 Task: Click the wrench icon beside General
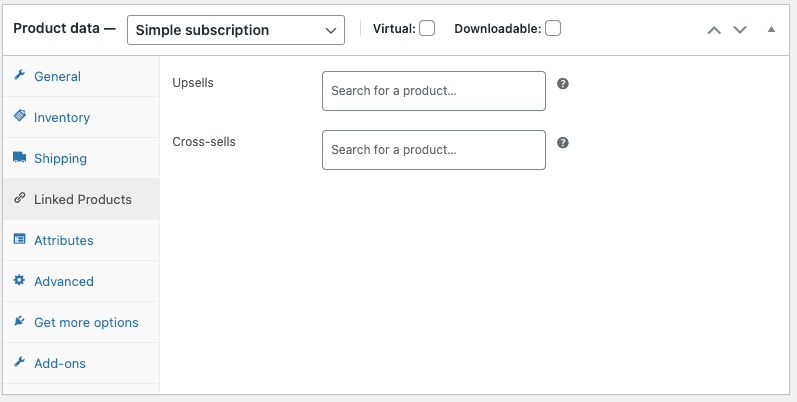point(19,76)
